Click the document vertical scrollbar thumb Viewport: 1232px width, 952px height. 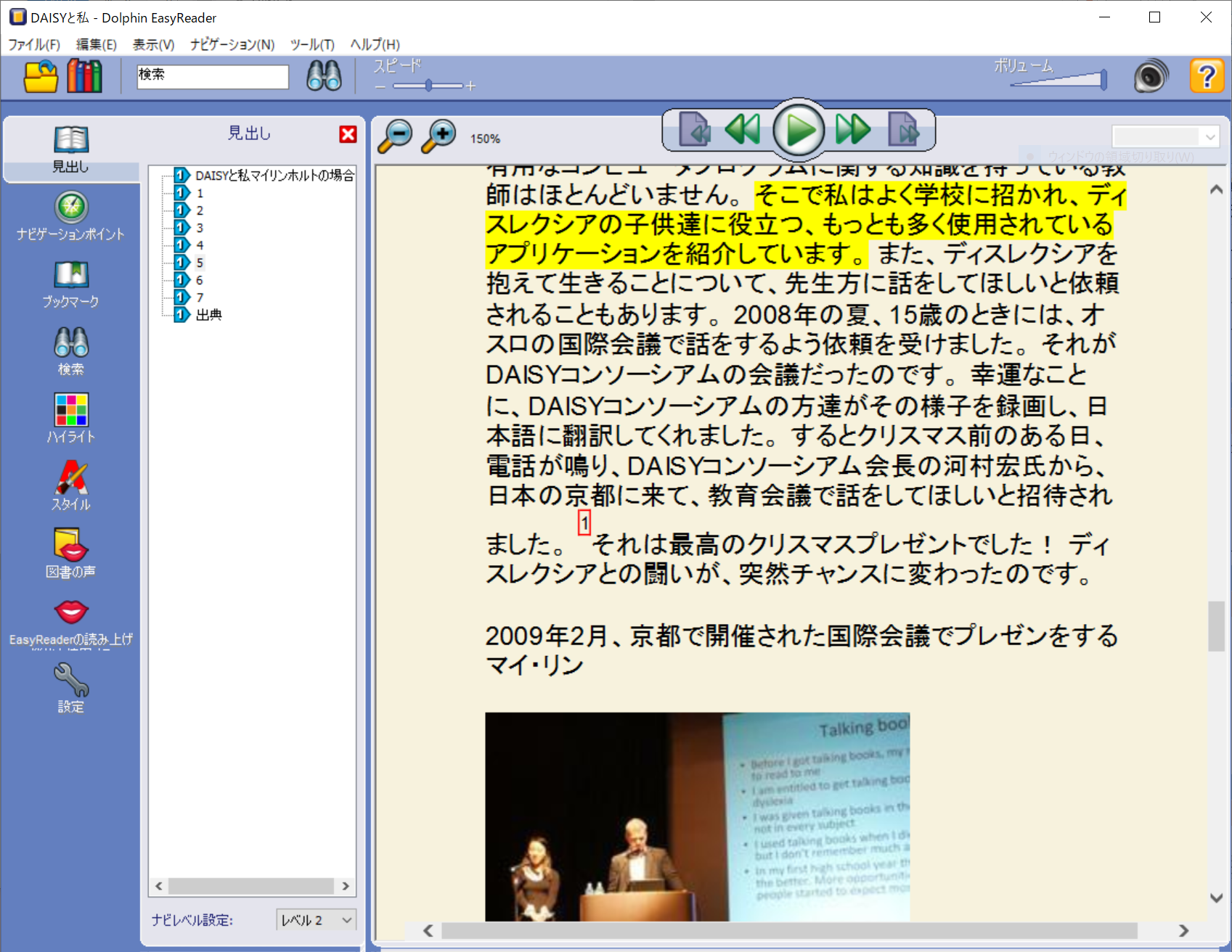click(x=1217, y=626)
